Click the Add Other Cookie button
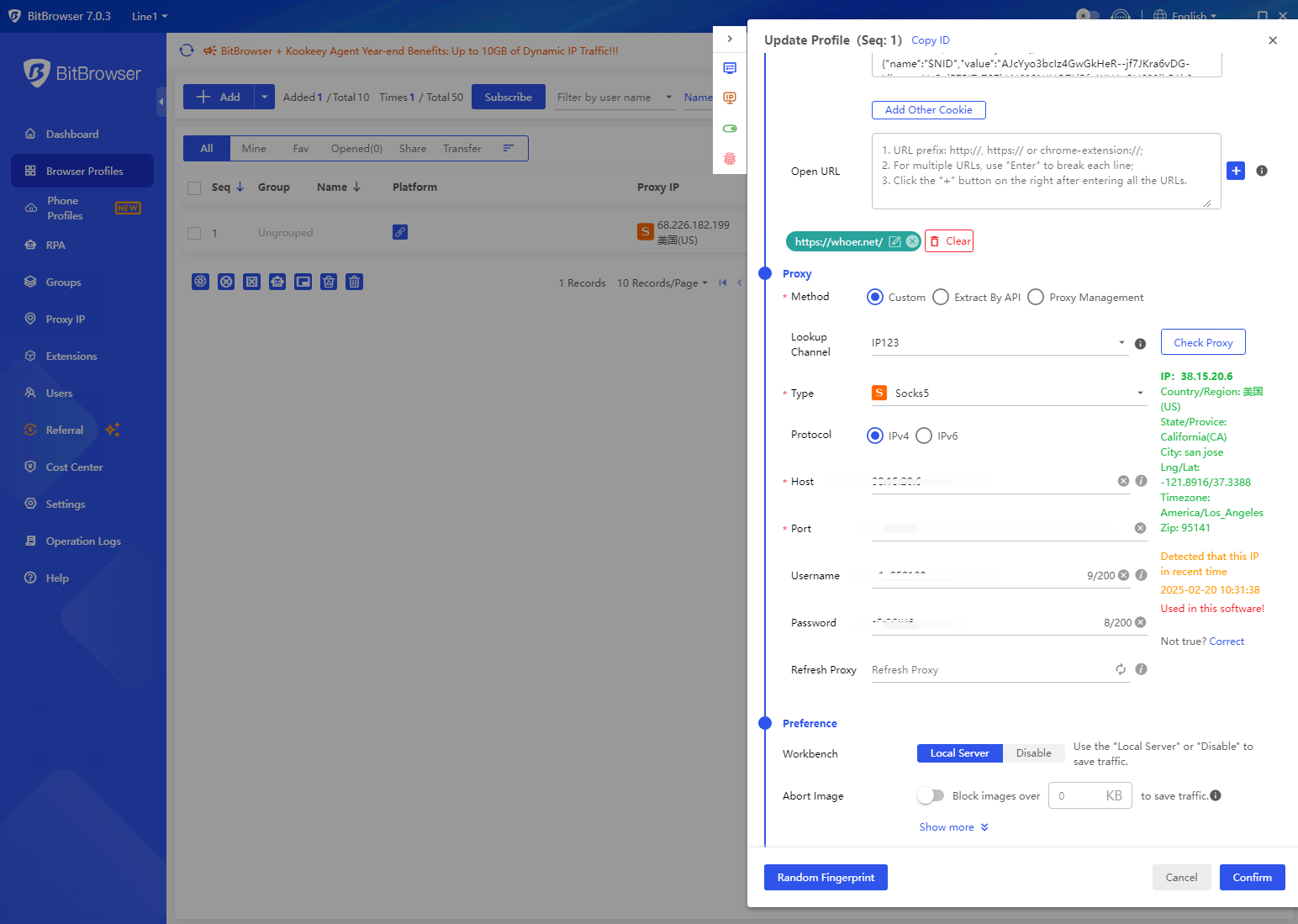The width and height of the screenshot is (1298, 924). pyautogui.click(x=928, y=110)
